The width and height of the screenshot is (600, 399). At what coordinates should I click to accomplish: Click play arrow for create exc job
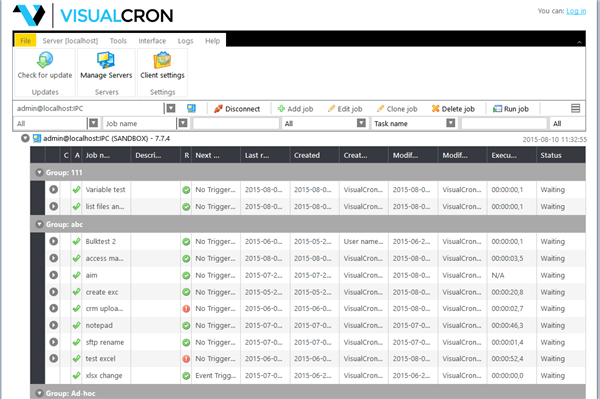[54, 292]
